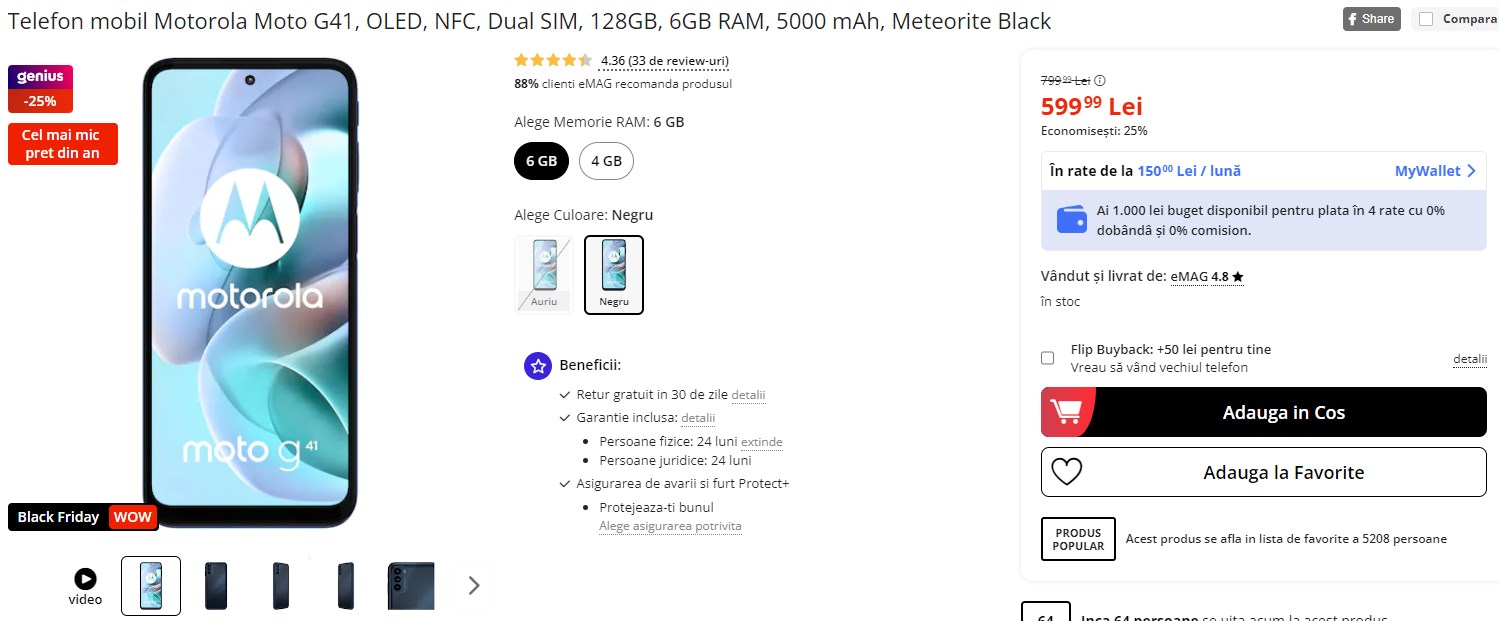Click the next arrow in thumbnail gallery
1499x621 pixels.
pyautogui.click(x=472, y=586)
